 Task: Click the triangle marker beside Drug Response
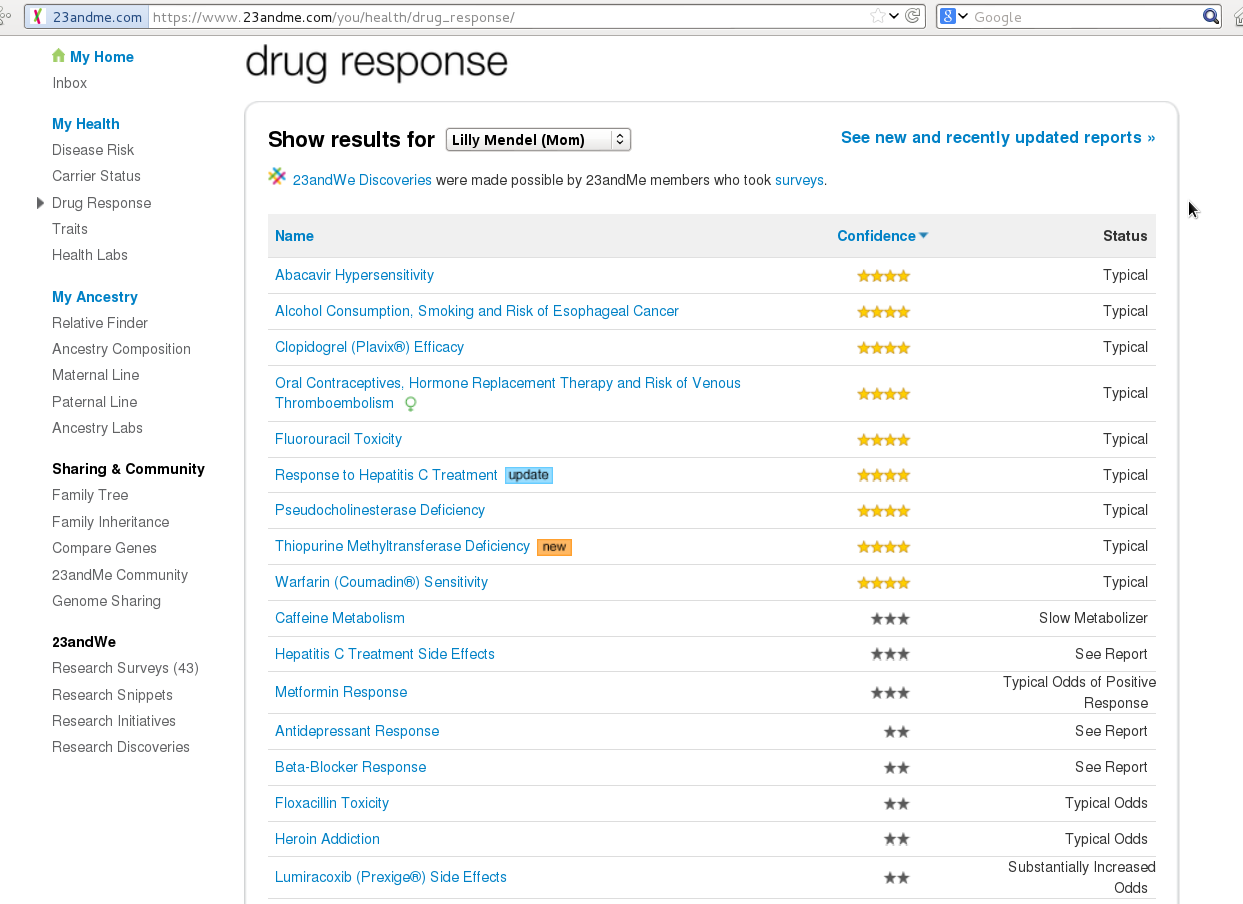40,203
